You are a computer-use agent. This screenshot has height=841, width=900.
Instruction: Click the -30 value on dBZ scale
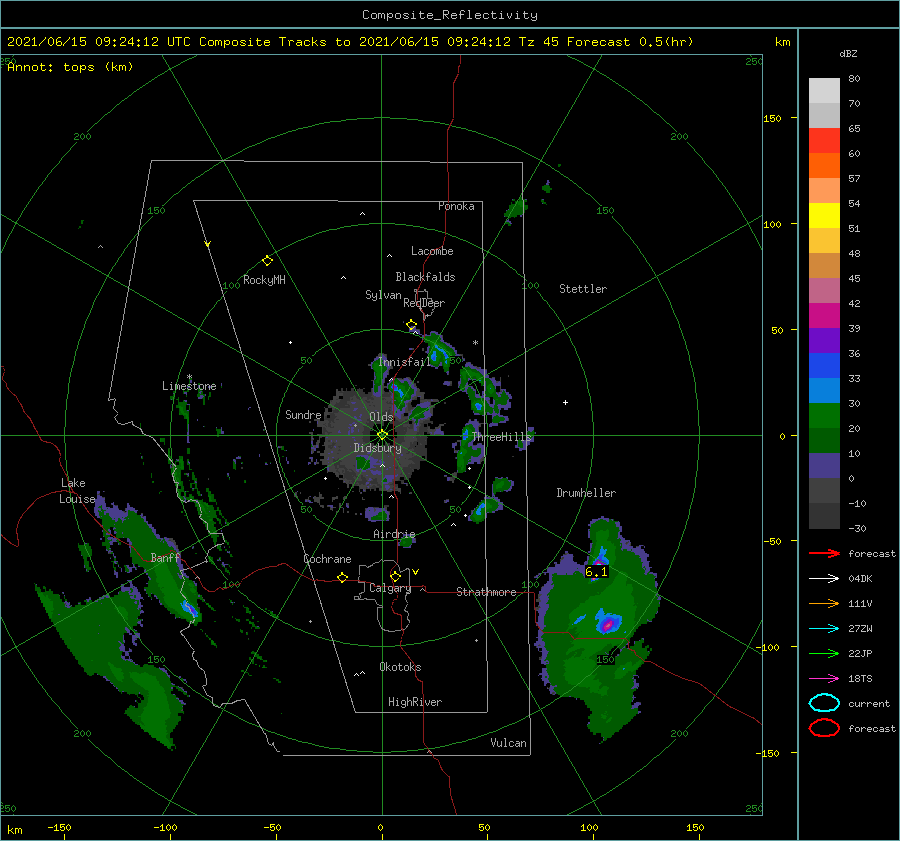point(857,528)
